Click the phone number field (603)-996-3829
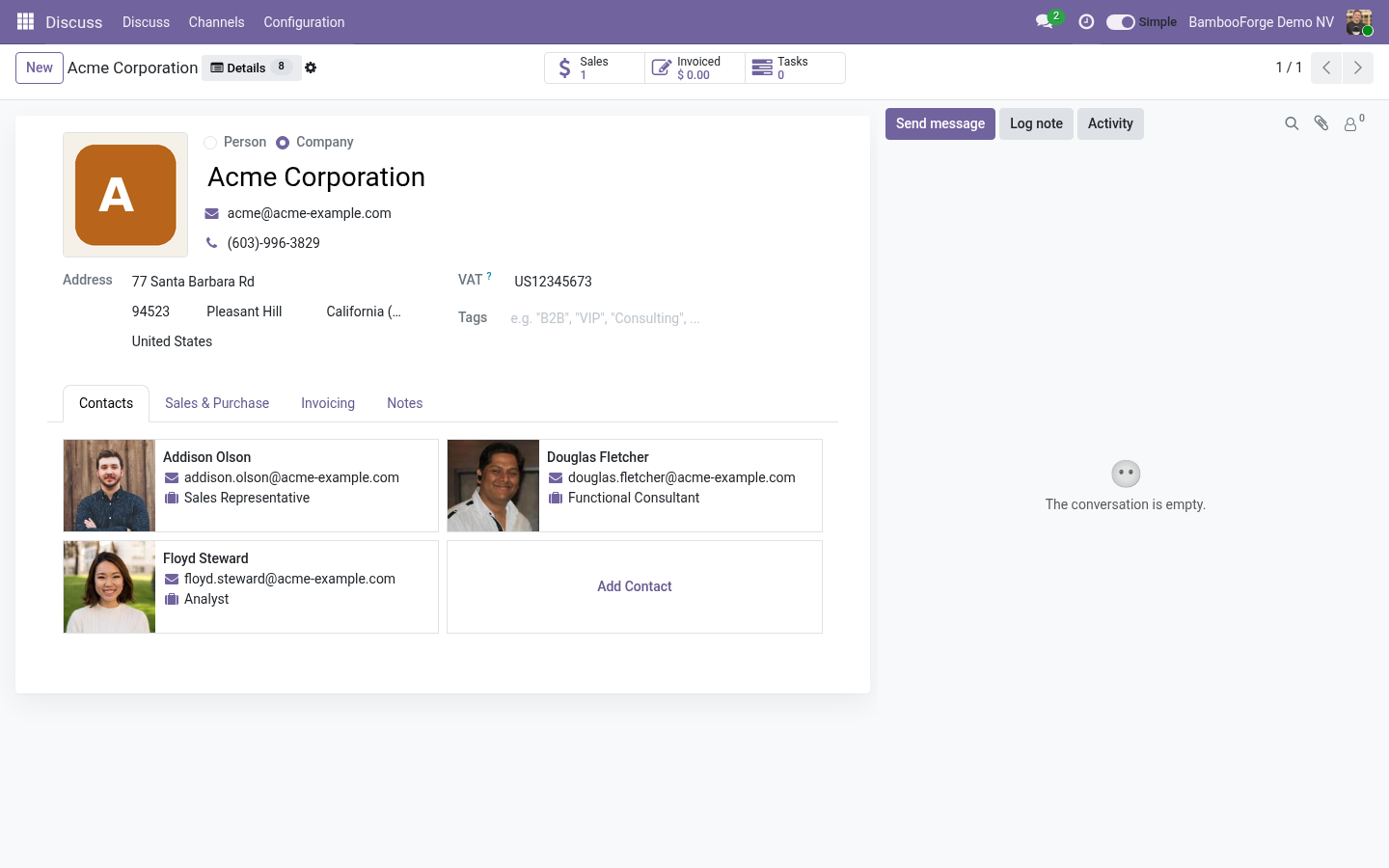 [273, 243]
